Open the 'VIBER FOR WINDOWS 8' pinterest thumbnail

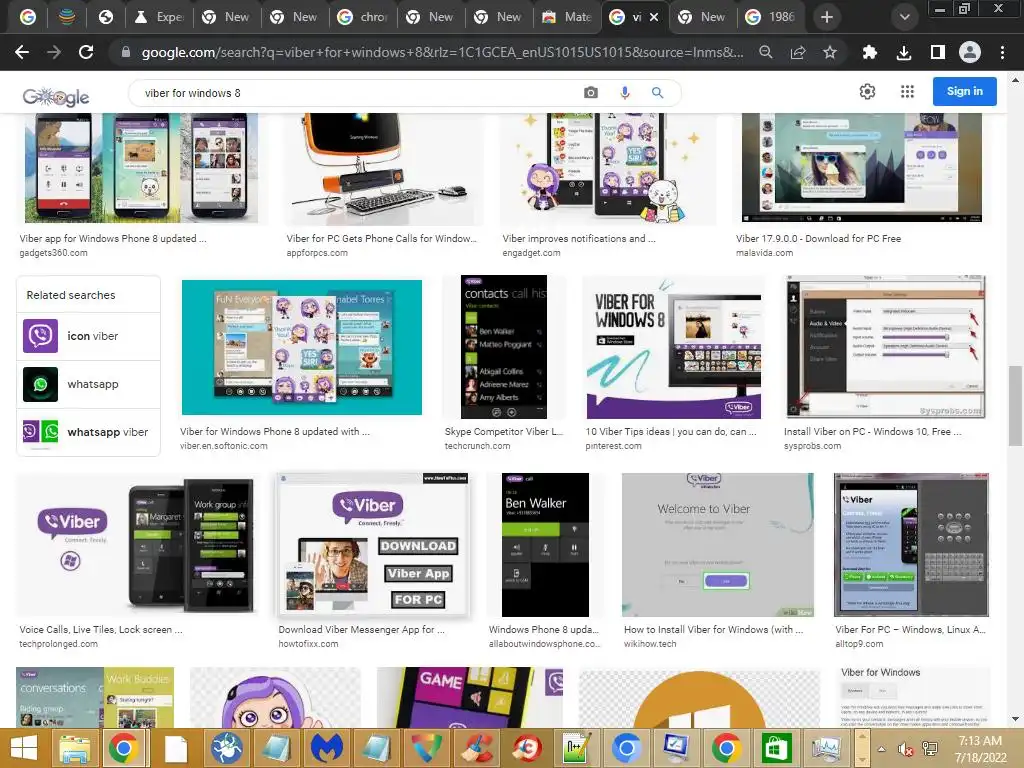click(x=673, y=347)
